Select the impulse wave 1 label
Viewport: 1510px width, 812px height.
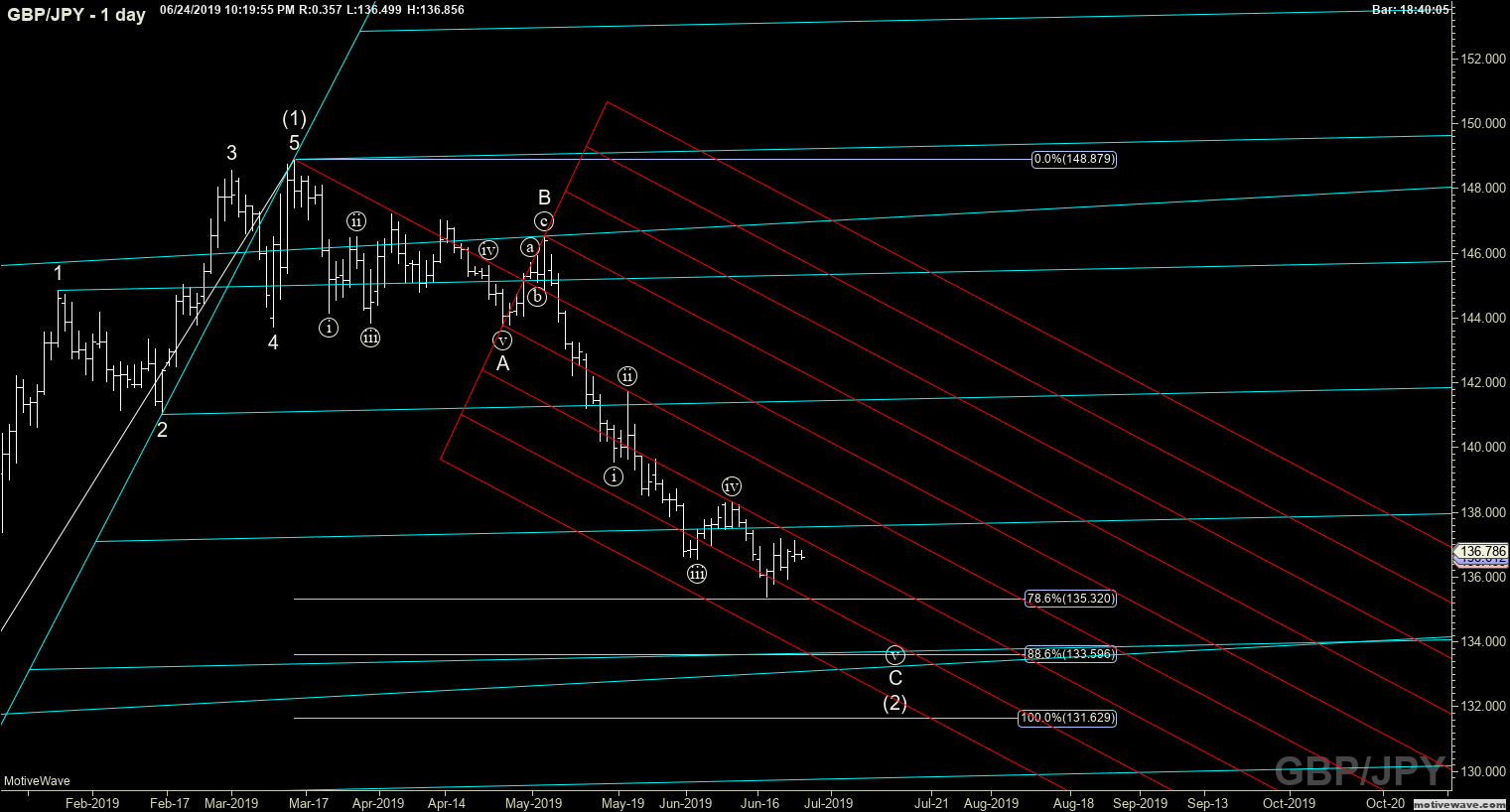(59, 273)
